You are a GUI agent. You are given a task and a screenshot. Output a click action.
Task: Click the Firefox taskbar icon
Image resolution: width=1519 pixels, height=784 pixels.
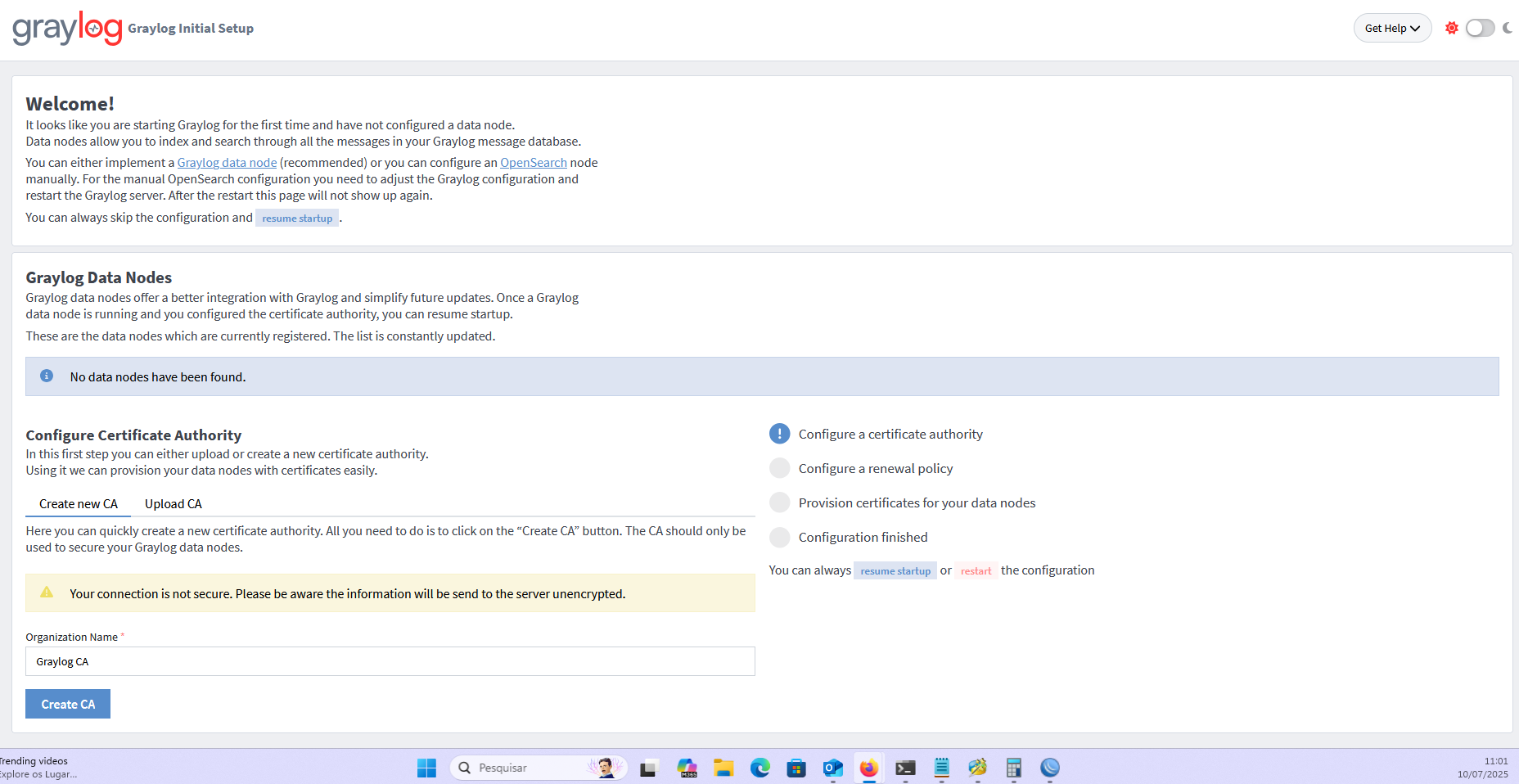tap(869, 768)
